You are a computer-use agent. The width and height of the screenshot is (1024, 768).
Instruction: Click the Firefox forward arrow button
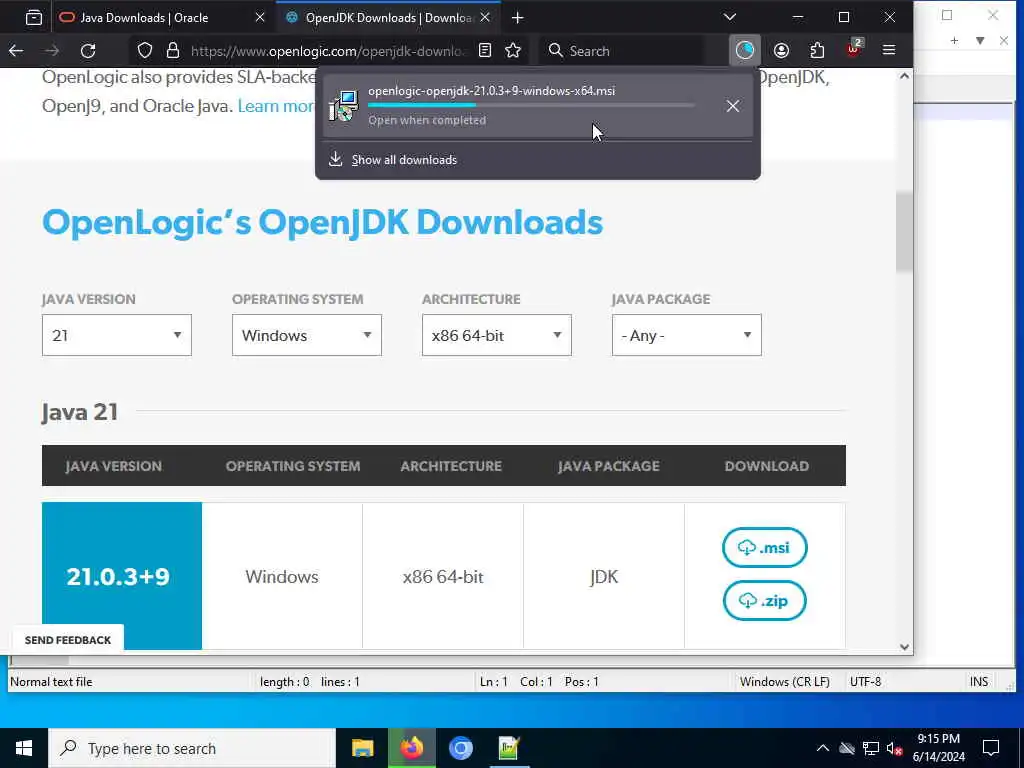52,50
